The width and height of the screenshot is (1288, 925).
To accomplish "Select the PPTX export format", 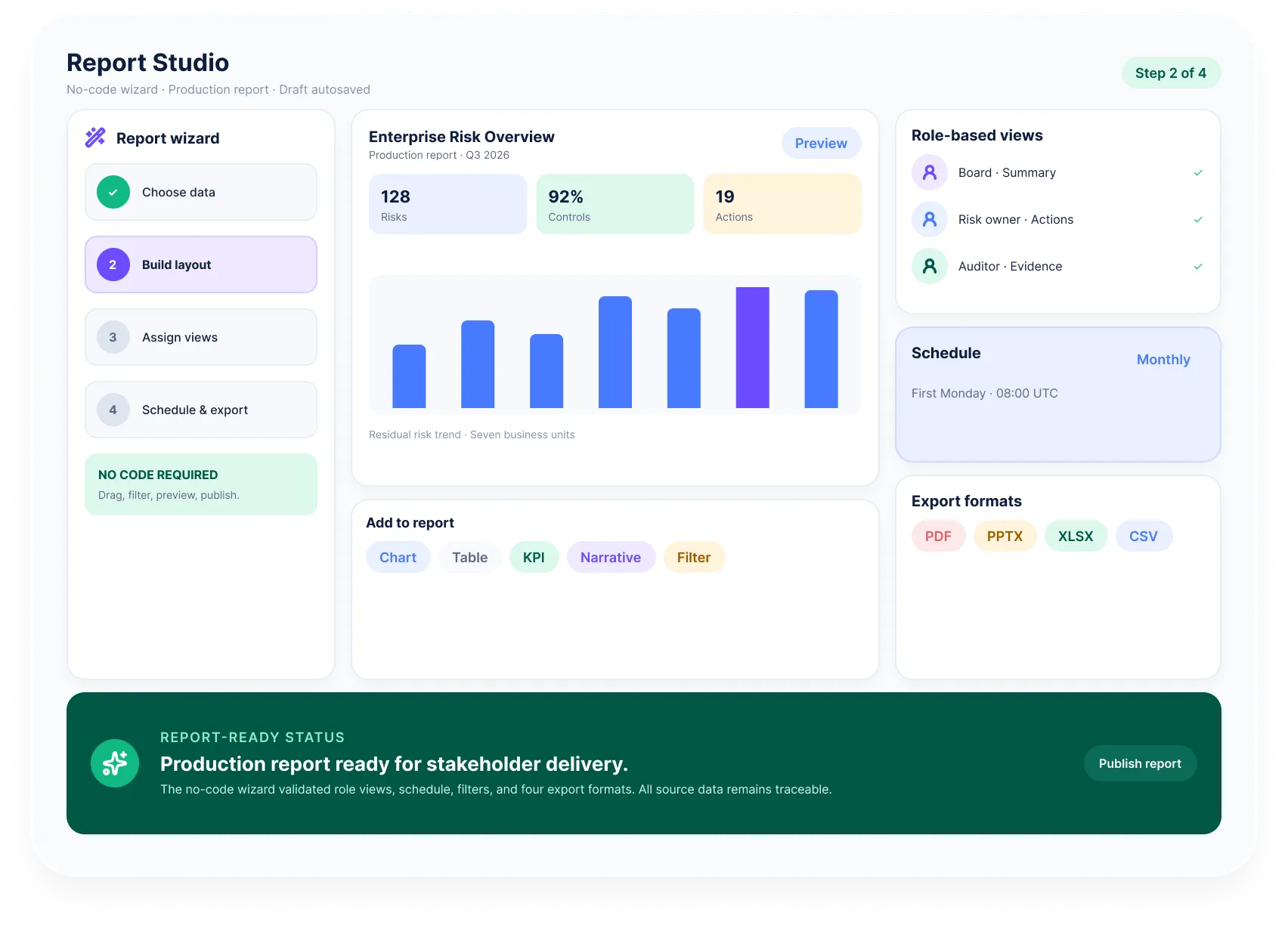I will tap(1005, 536).
